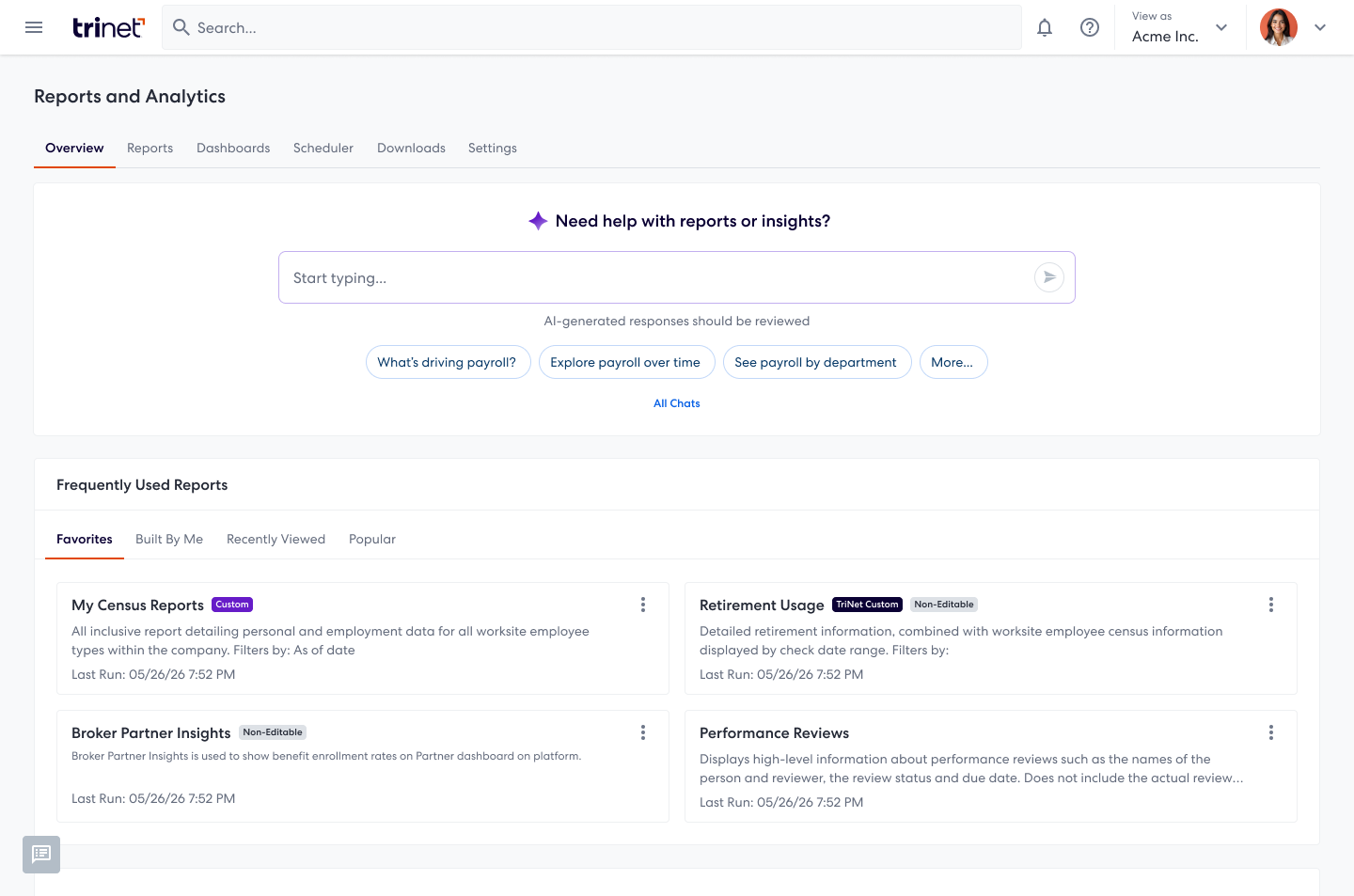Image resolution: width=1354 pixels, height=896 pixels.
Task: Expand the profile menu chevron
Action: [x=1320, y=27]
